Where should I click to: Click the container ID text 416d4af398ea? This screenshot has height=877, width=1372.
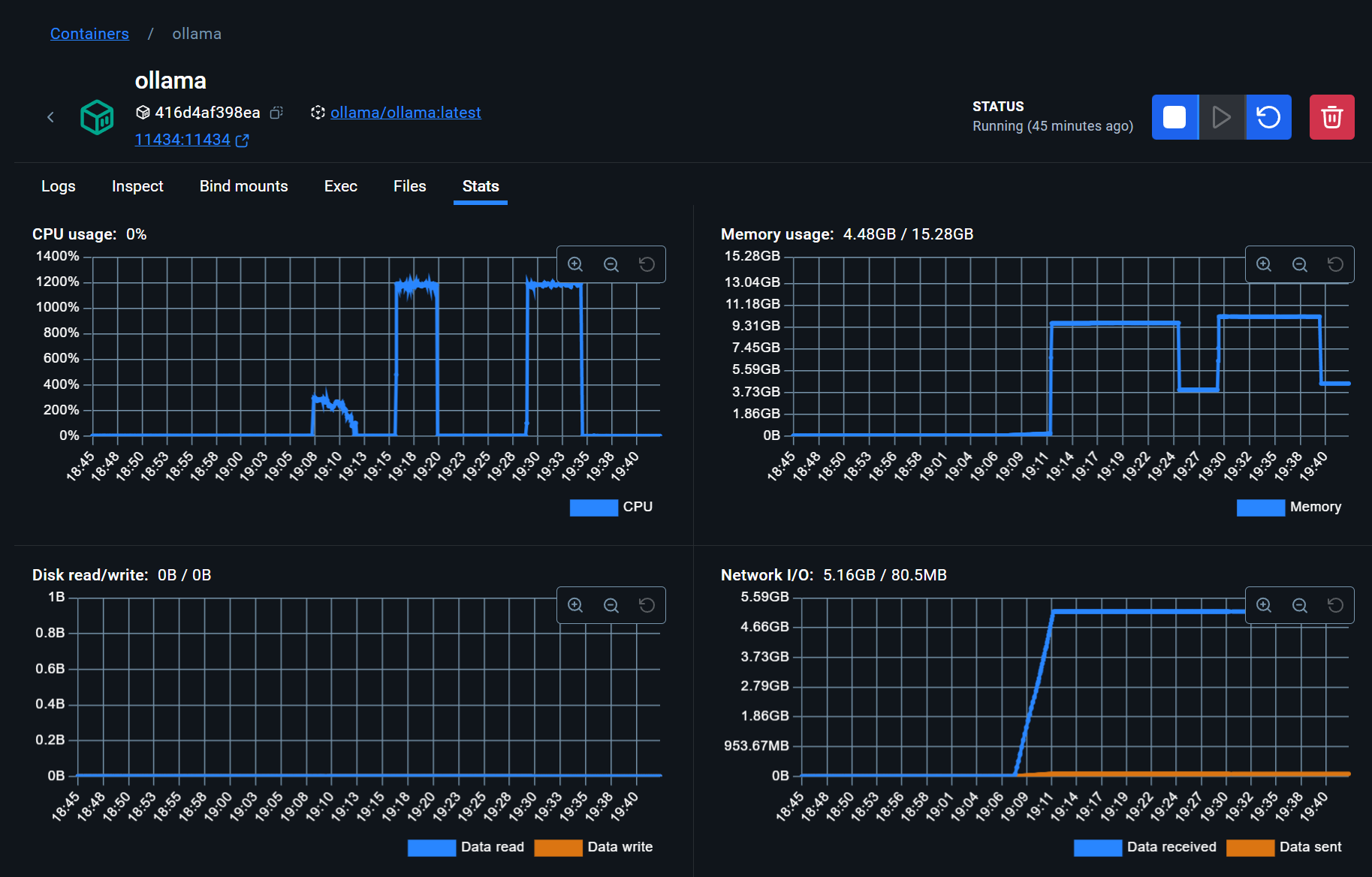[x=207, y=113]
